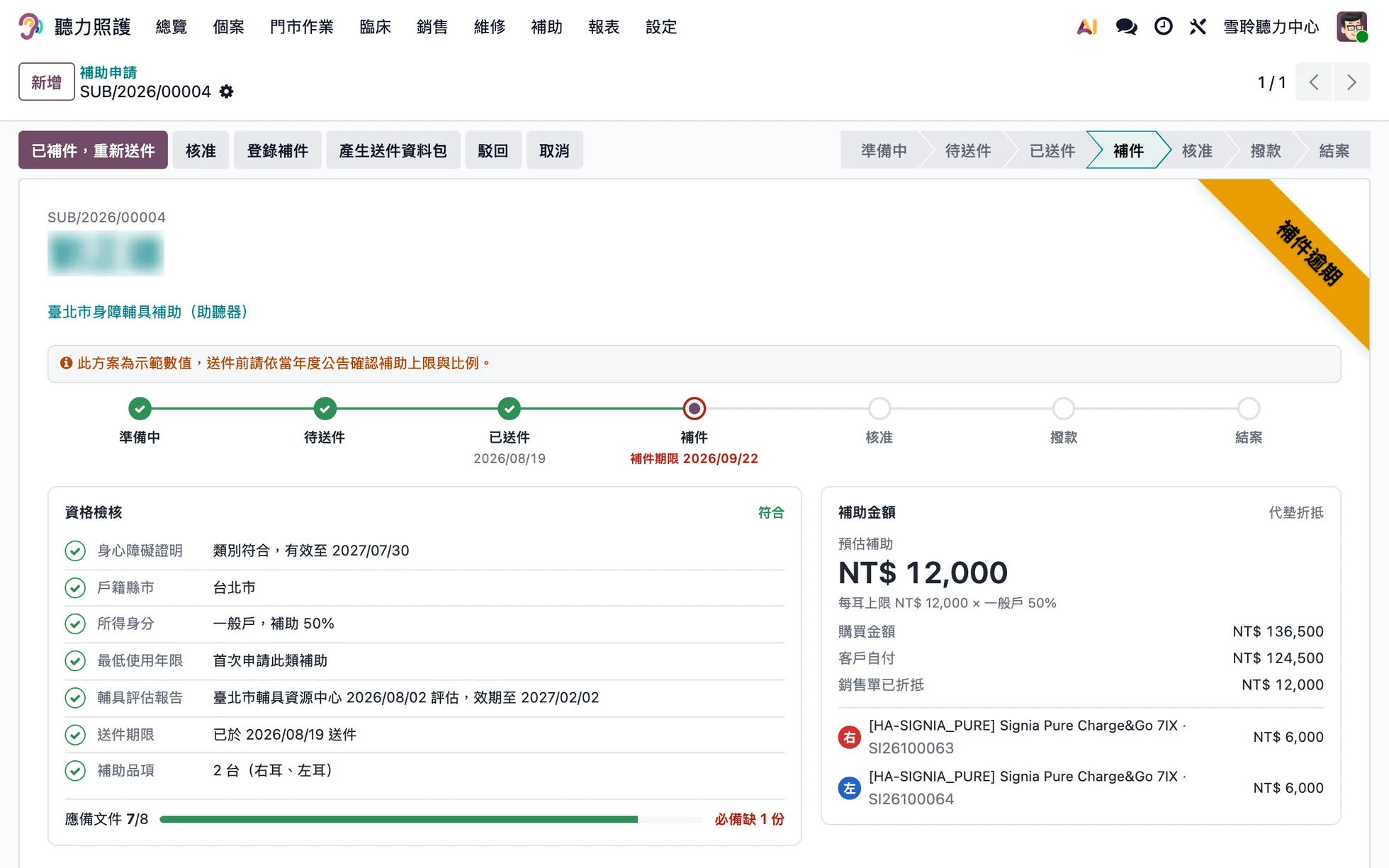Viewport: 1389px width, 868px height.
Task: Click check icon for 輔具評估報告
Action: [x=75, y=698]
